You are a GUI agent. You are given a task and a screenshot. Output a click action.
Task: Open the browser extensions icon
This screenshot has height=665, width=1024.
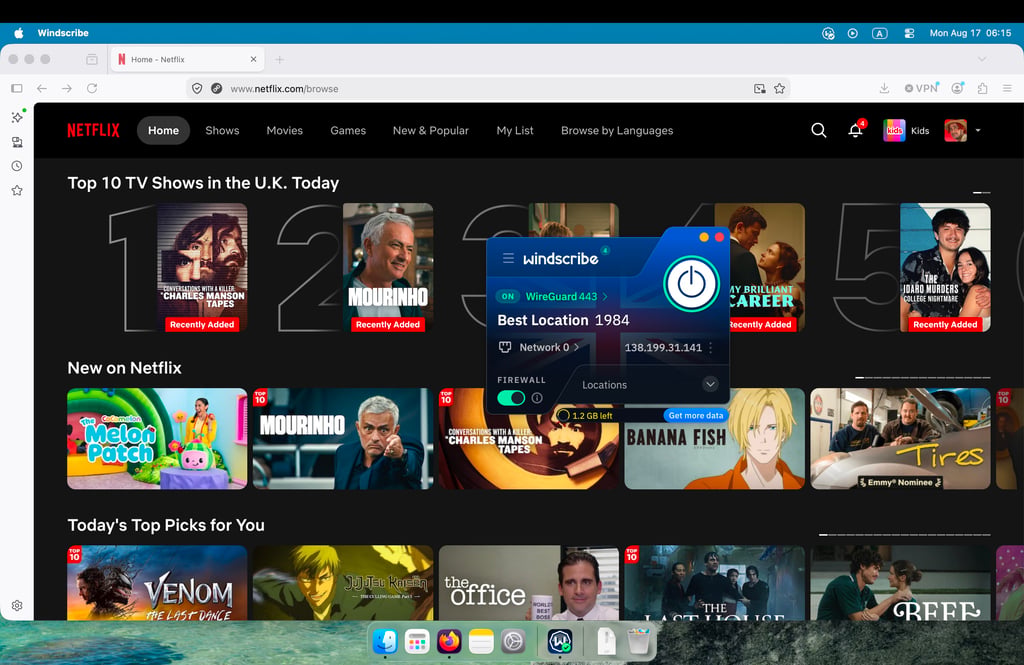point(982,88)
